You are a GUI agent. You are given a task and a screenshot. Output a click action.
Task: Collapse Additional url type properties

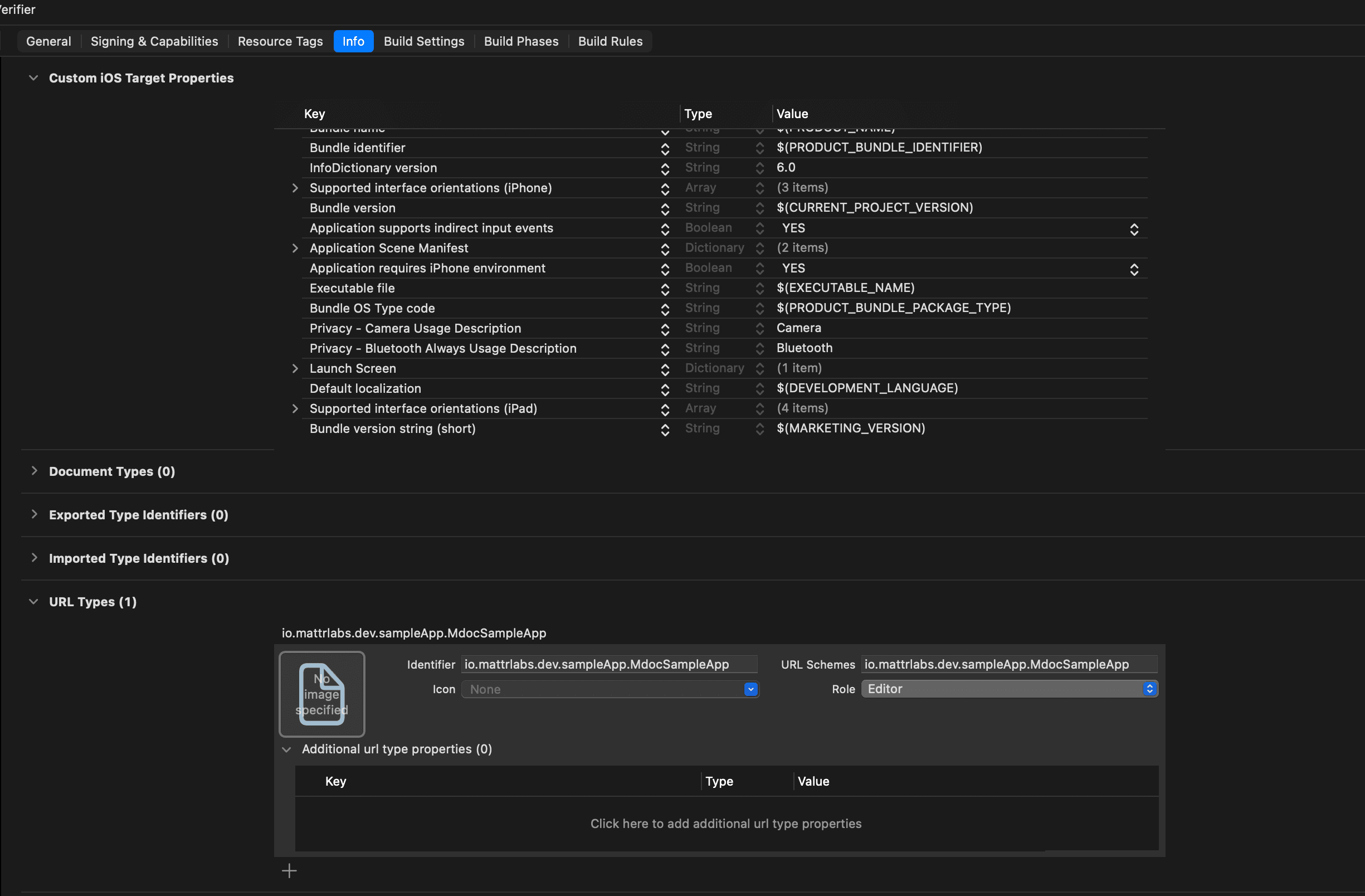(x=286, y=749)
